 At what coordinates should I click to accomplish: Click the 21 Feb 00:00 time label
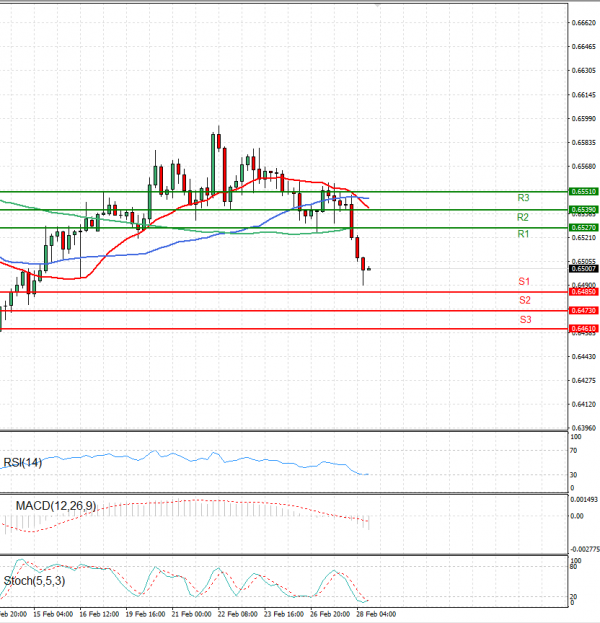192,614
